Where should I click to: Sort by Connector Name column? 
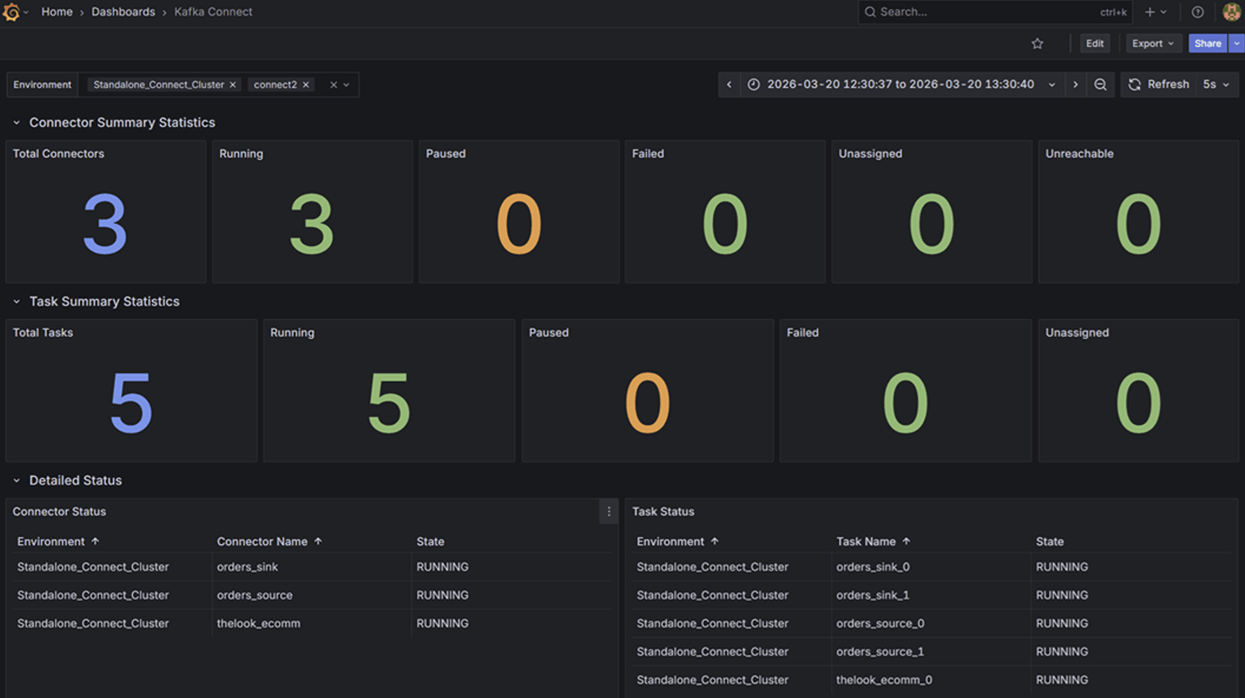(x=269, y=542)
